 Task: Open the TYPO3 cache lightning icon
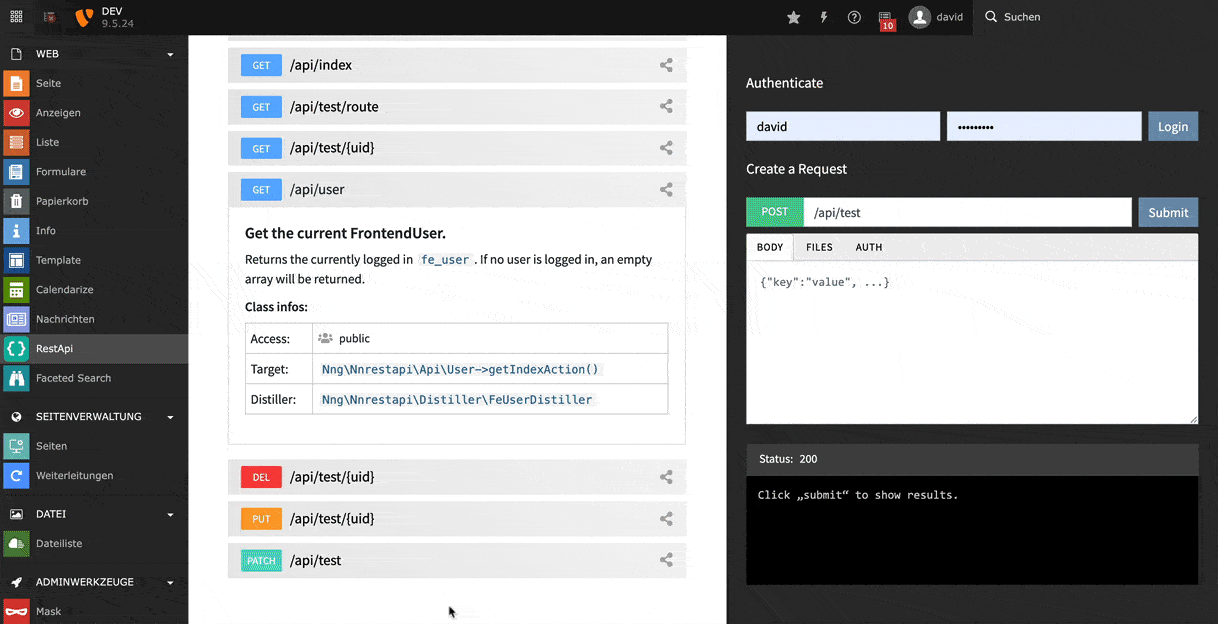(x=823, y=17)
